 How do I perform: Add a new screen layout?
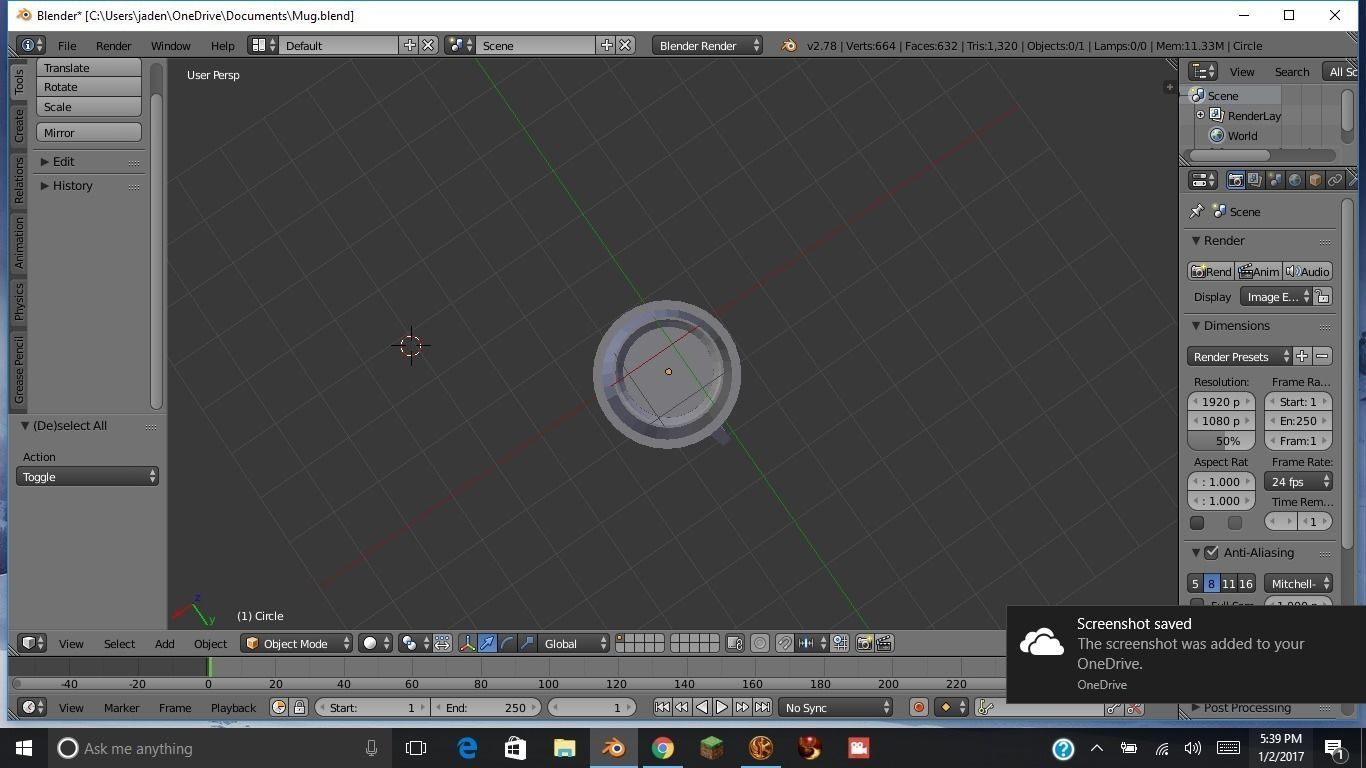click(x=409, y=45)
